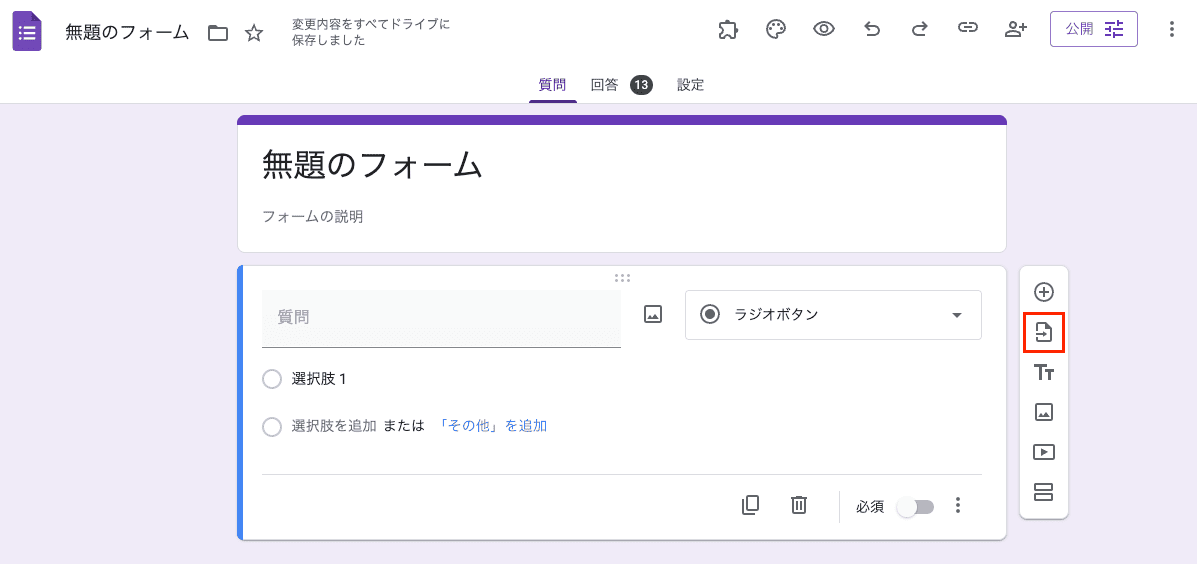Open the theme customization palette icon
This screenshot has width=1197, height=564.
pos(776,29)
